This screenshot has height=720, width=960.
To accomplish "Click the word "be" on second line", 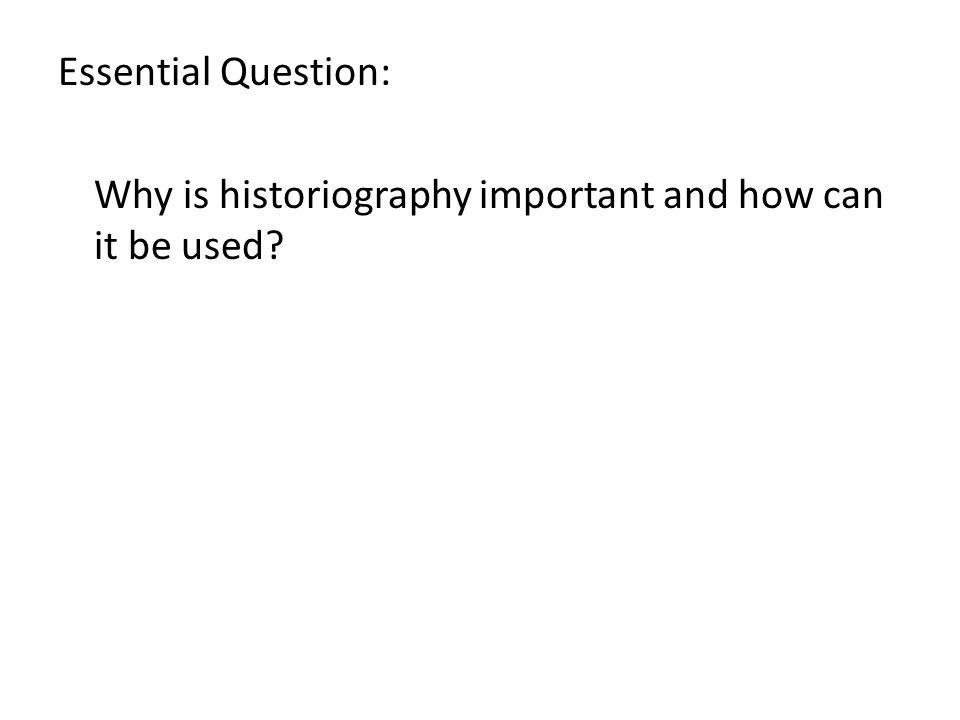I will [x=149, y=244].
